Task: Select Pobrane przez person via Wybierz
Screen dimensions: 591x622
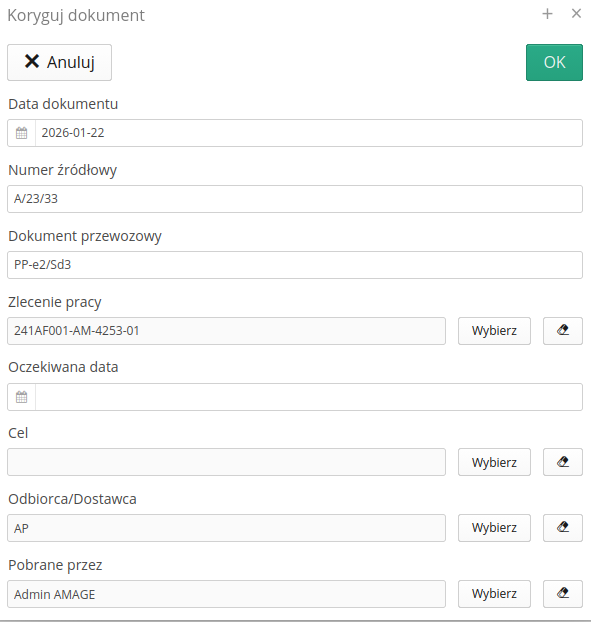Action: coord(494,594)
